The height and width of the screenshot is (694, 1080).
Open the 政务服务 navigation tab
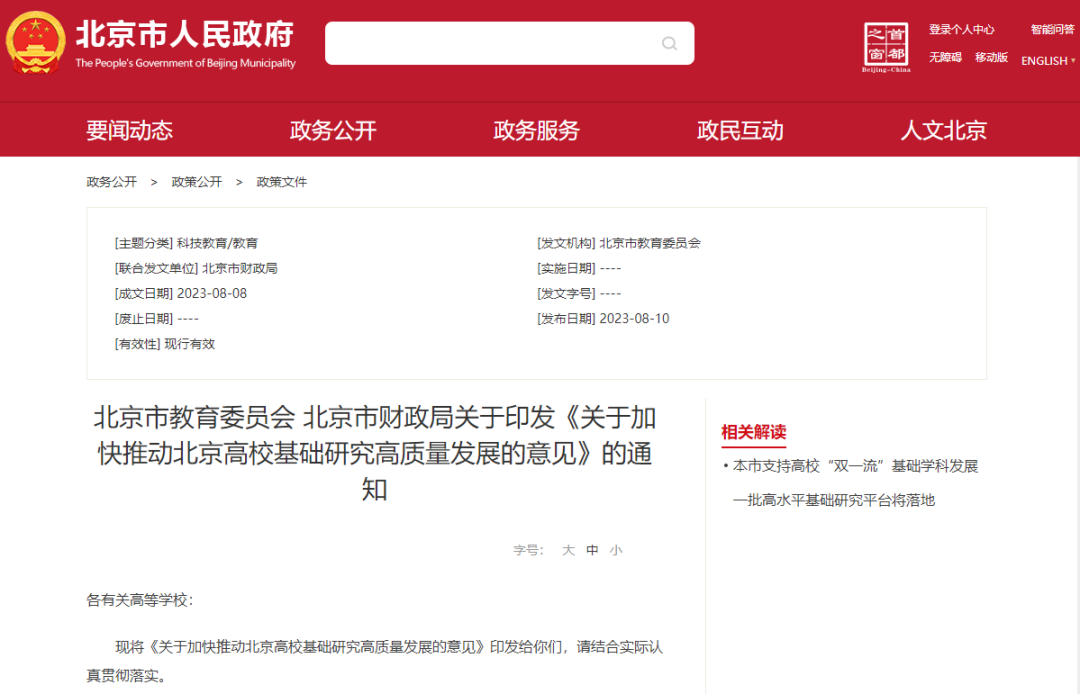tap(537, 131)
